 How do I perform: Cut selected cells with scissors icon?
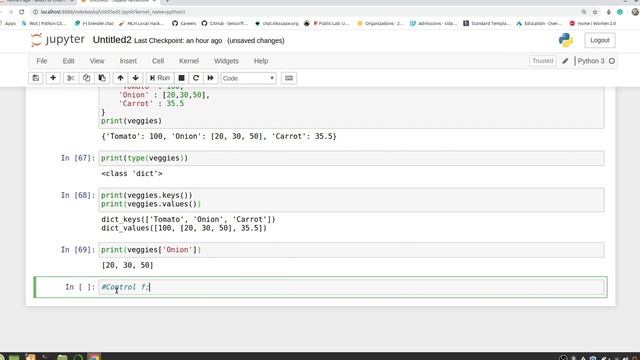click(71, 78)
